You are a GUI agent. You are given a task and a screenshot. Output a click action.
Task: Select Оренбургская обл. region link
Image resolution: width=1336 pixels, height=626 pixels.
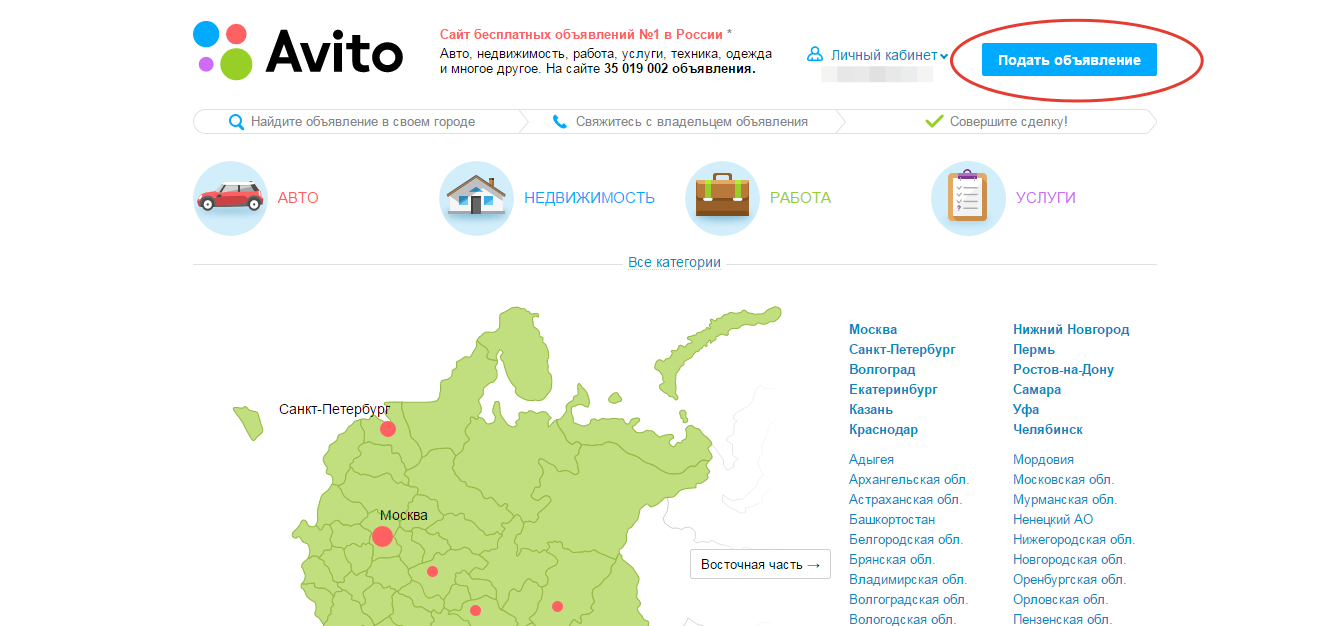point(1069,579)
